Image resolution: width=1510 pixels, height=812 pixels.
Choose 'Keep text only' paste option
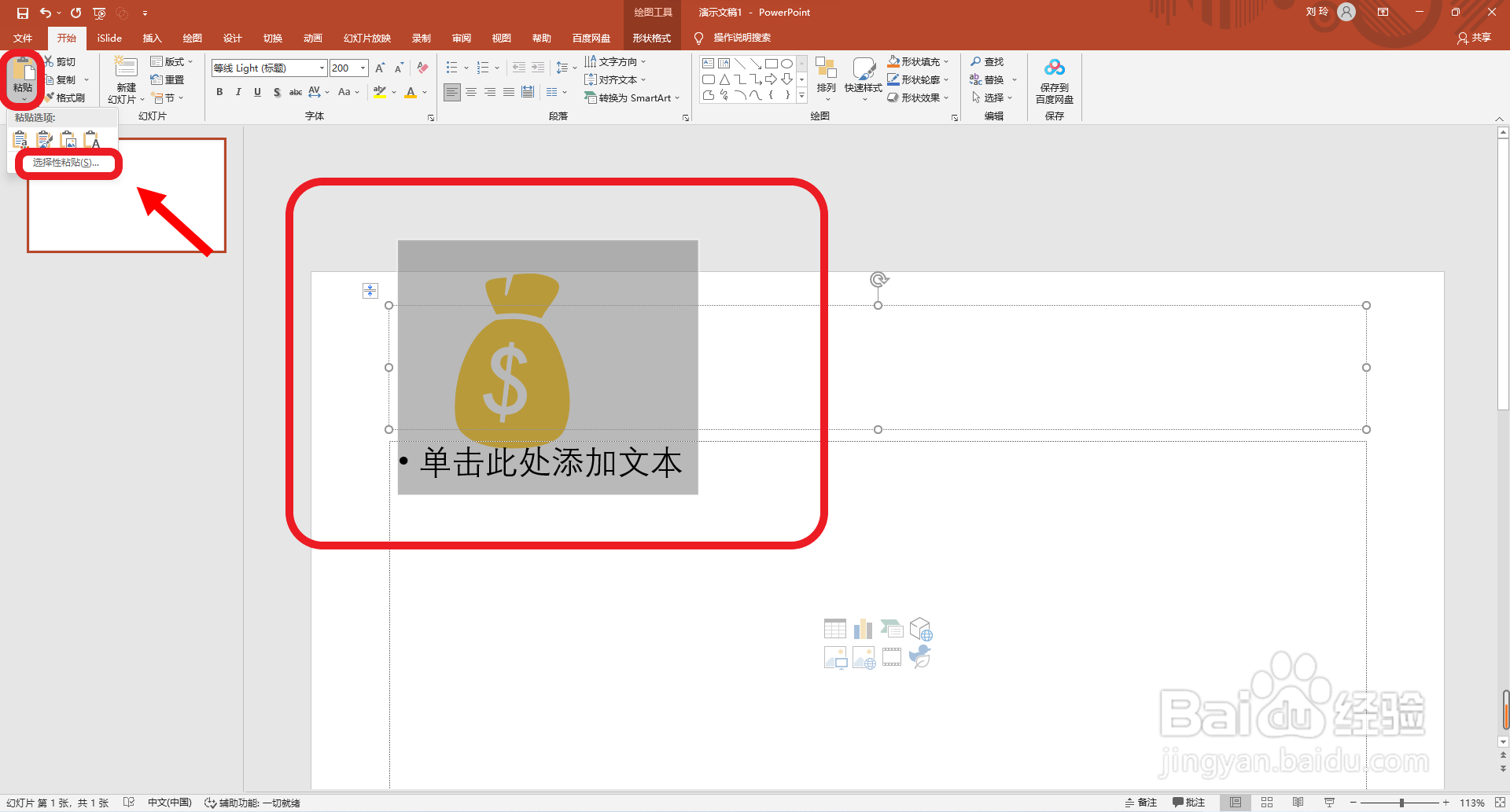92,140
